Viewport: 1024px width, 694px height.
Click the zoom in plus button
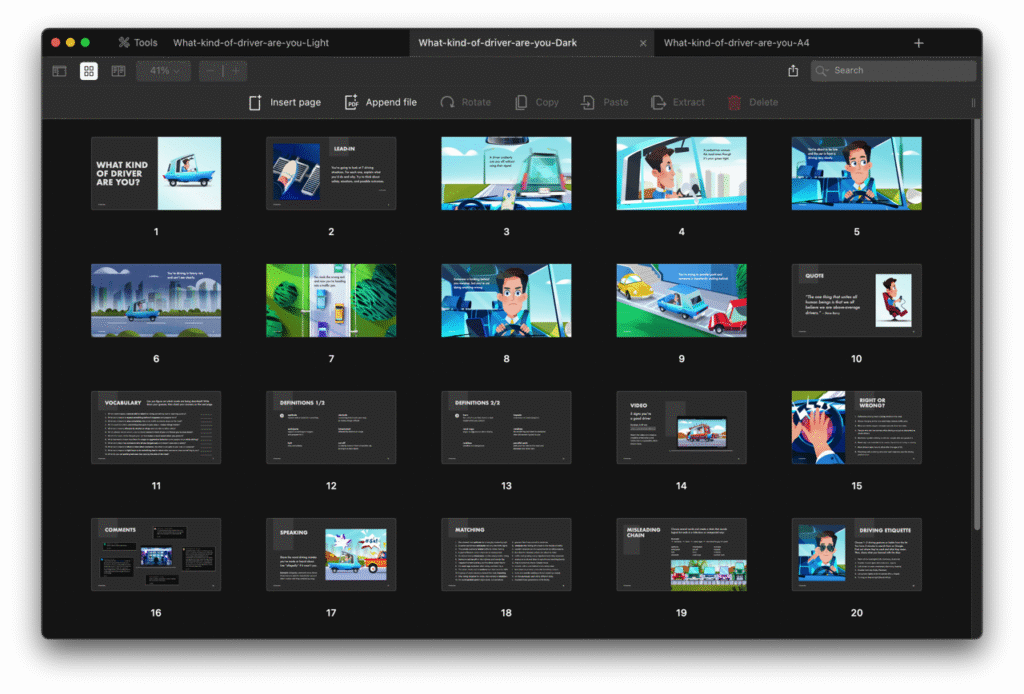[x=235, y=71]
